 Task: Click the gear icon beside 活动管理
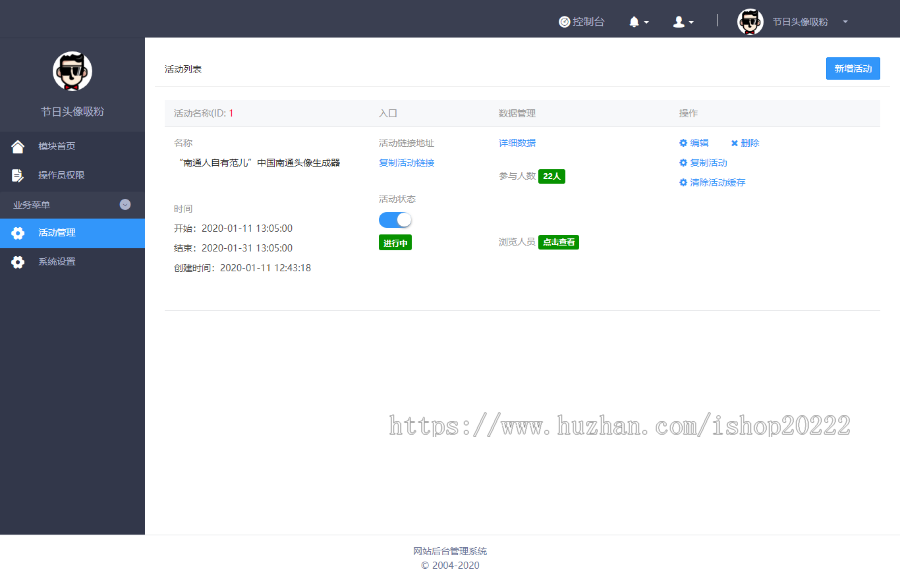(x=18, y=233)
